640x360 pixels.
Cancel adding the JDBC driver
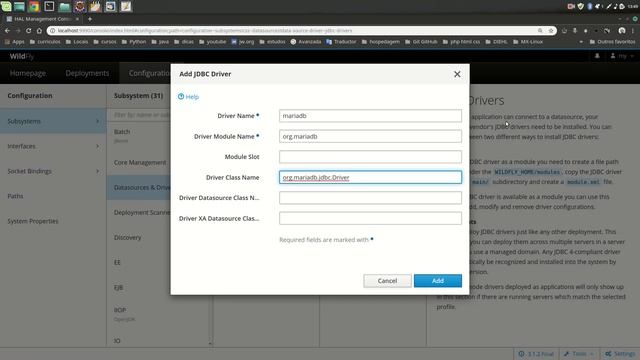pos(387,281)
